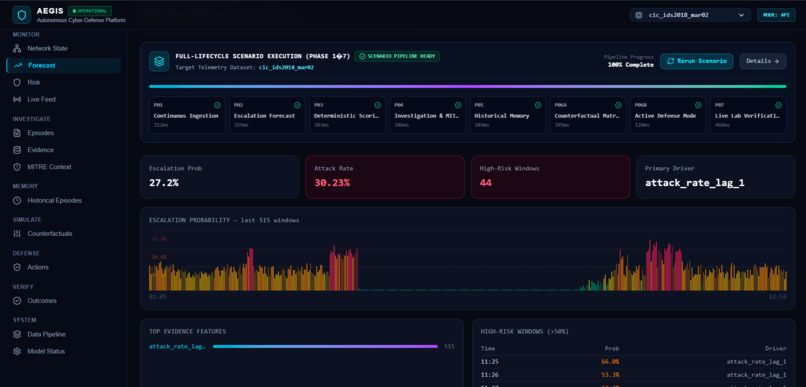Open the Model Status page

63,352
